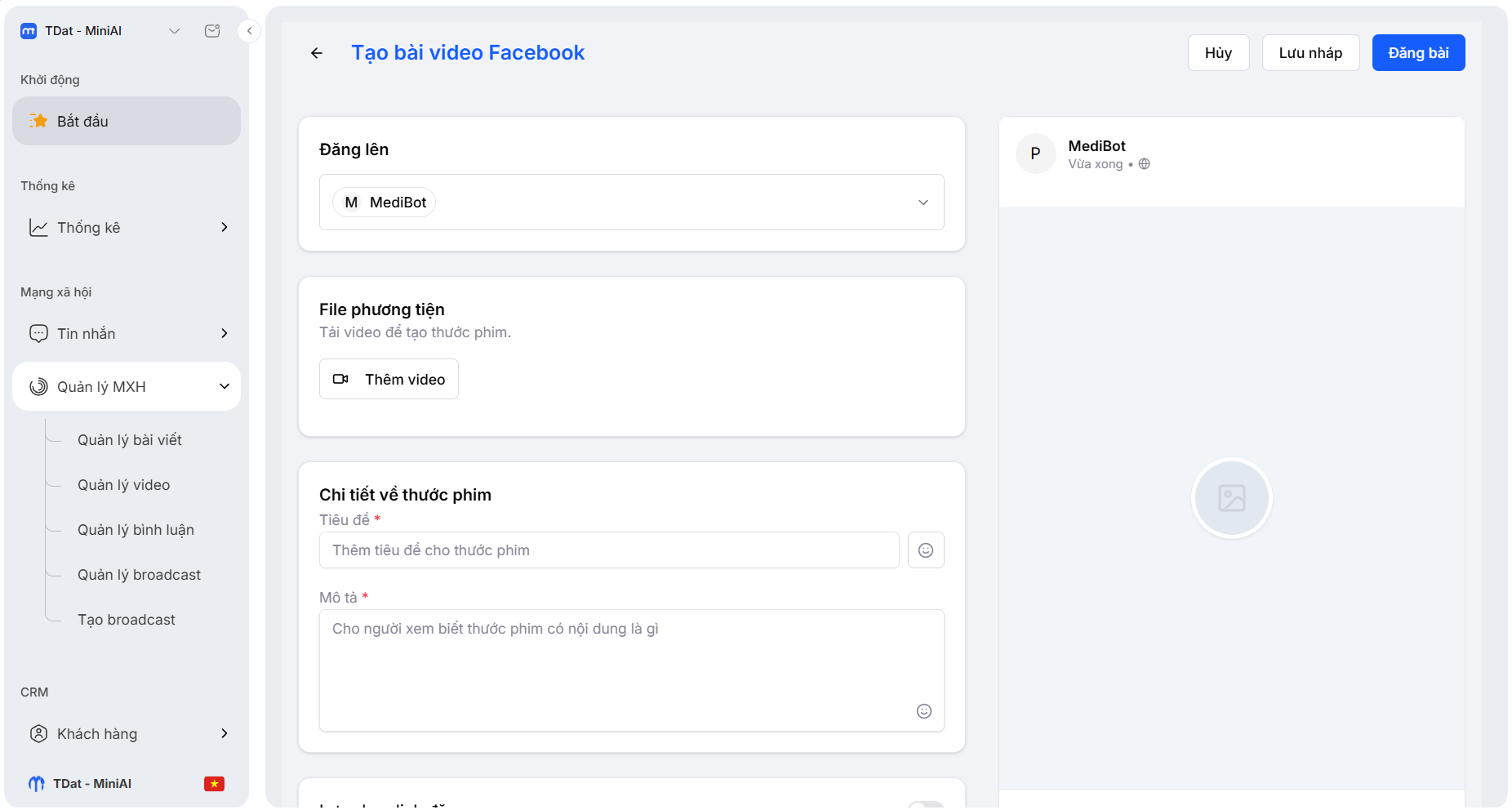Viewport: 1512px width, 810px height.
Task: Click the chat bubble icon for Tin nhắn
Action: pyautogui.click(x=38, y=334)
